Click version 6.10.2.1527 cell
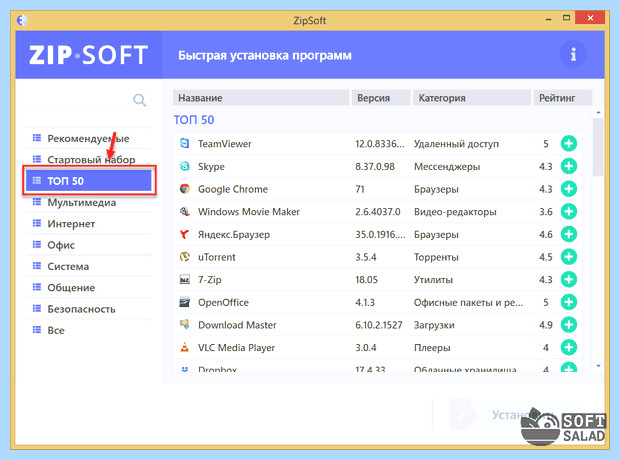The height and width of the screenshot is (460, 620). pos(378,325)
